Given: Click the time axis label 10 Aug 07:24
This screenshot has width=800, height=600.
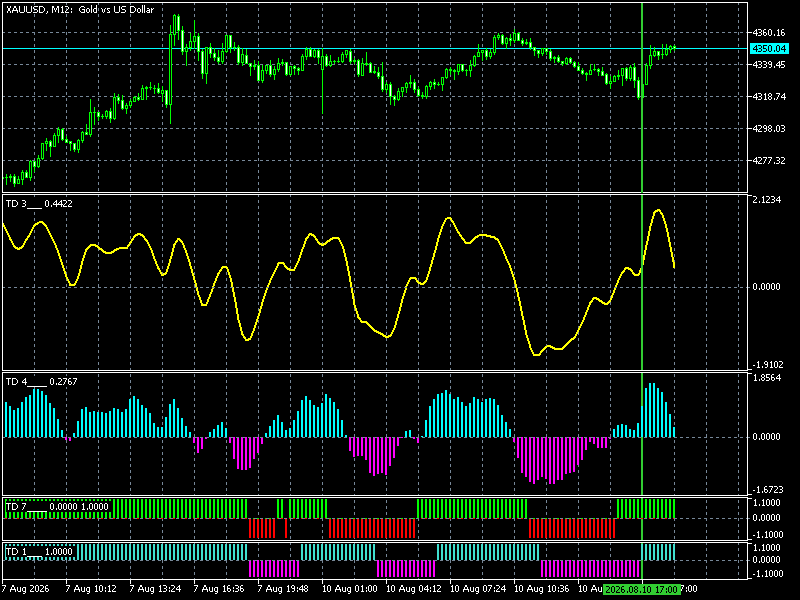Looking at the screenshot, I should click(x=478, y=589).
